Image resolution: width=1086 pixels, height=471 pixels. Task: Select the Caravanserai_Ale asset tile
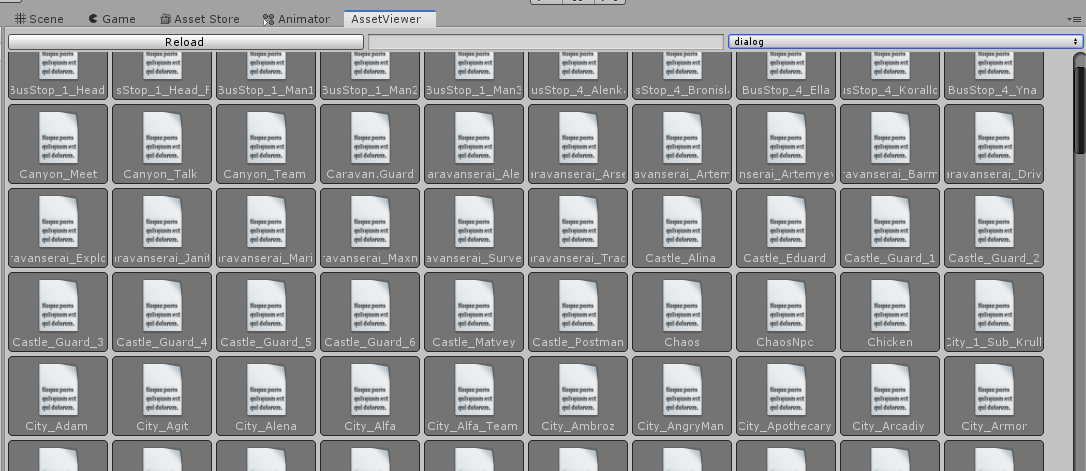(x=474, y=144)
